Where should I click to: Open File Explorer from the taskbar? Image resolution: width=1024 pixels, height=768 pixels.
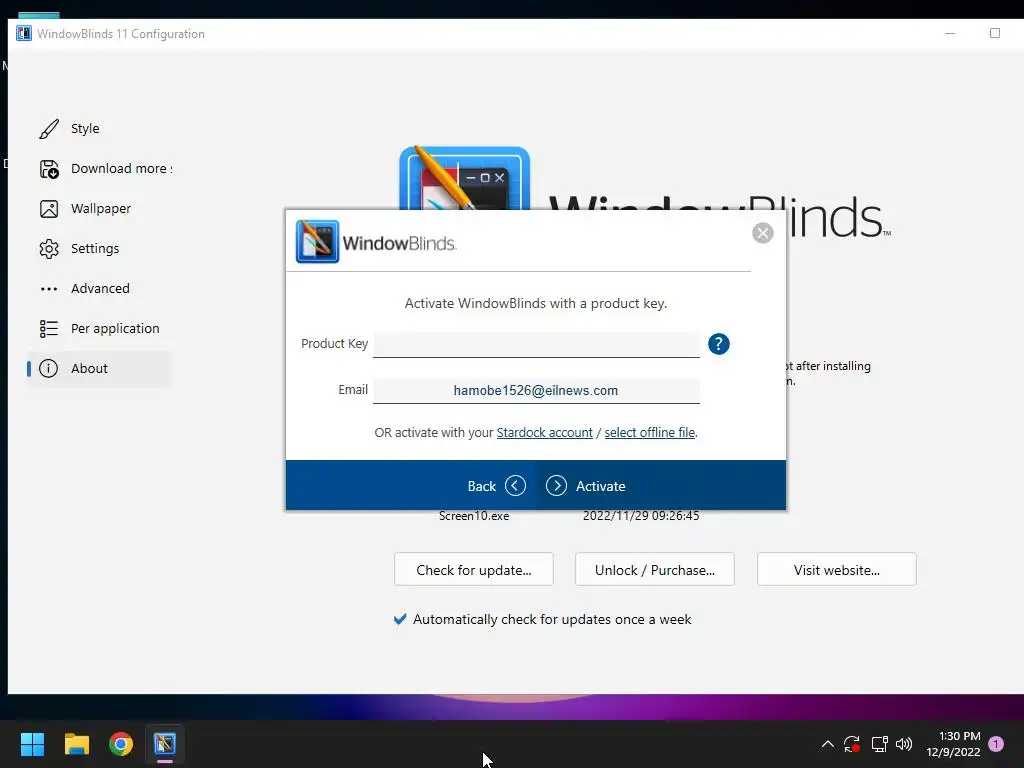click(76, 744)
